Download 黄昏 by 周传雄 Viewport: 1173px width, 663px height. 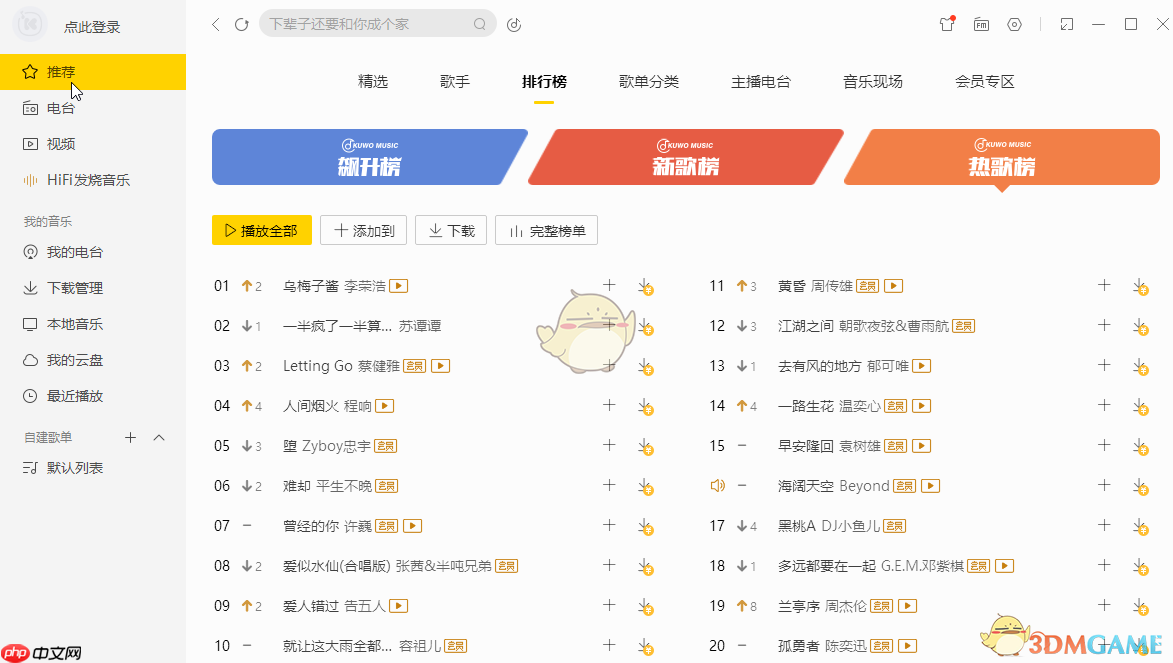pos(1141,286)
